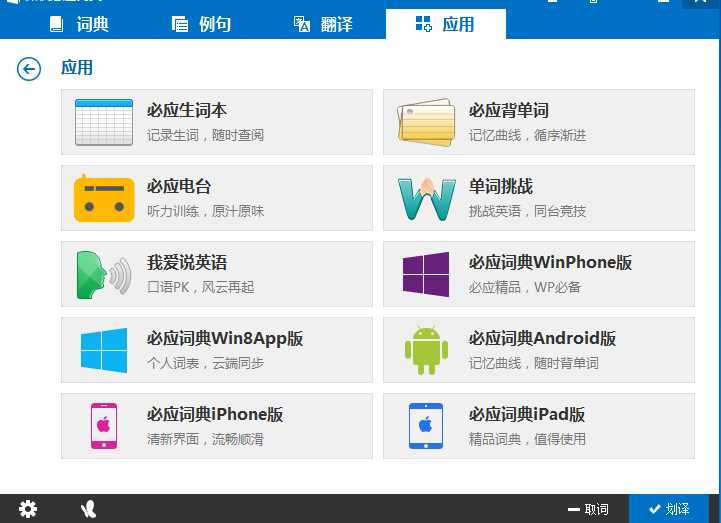Click the 记忆曲线，随时背单词 description

pyautogui.click(x=534, y=363)
